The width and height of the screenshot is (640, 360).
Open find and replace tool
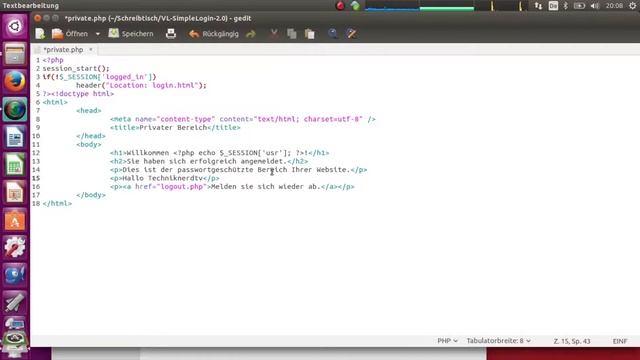[351, 34]
